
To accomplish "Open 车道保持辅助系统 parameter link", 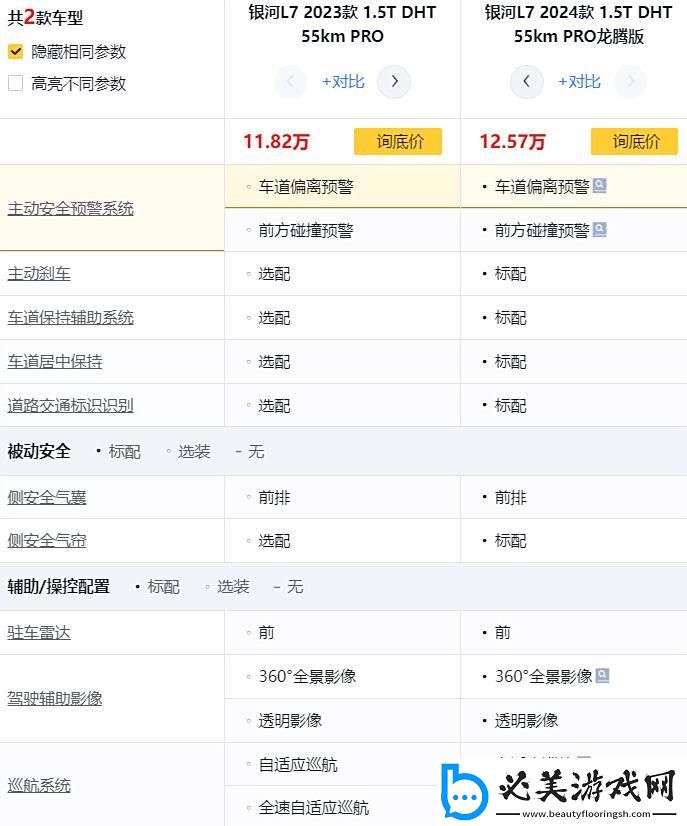I will 70,317.
